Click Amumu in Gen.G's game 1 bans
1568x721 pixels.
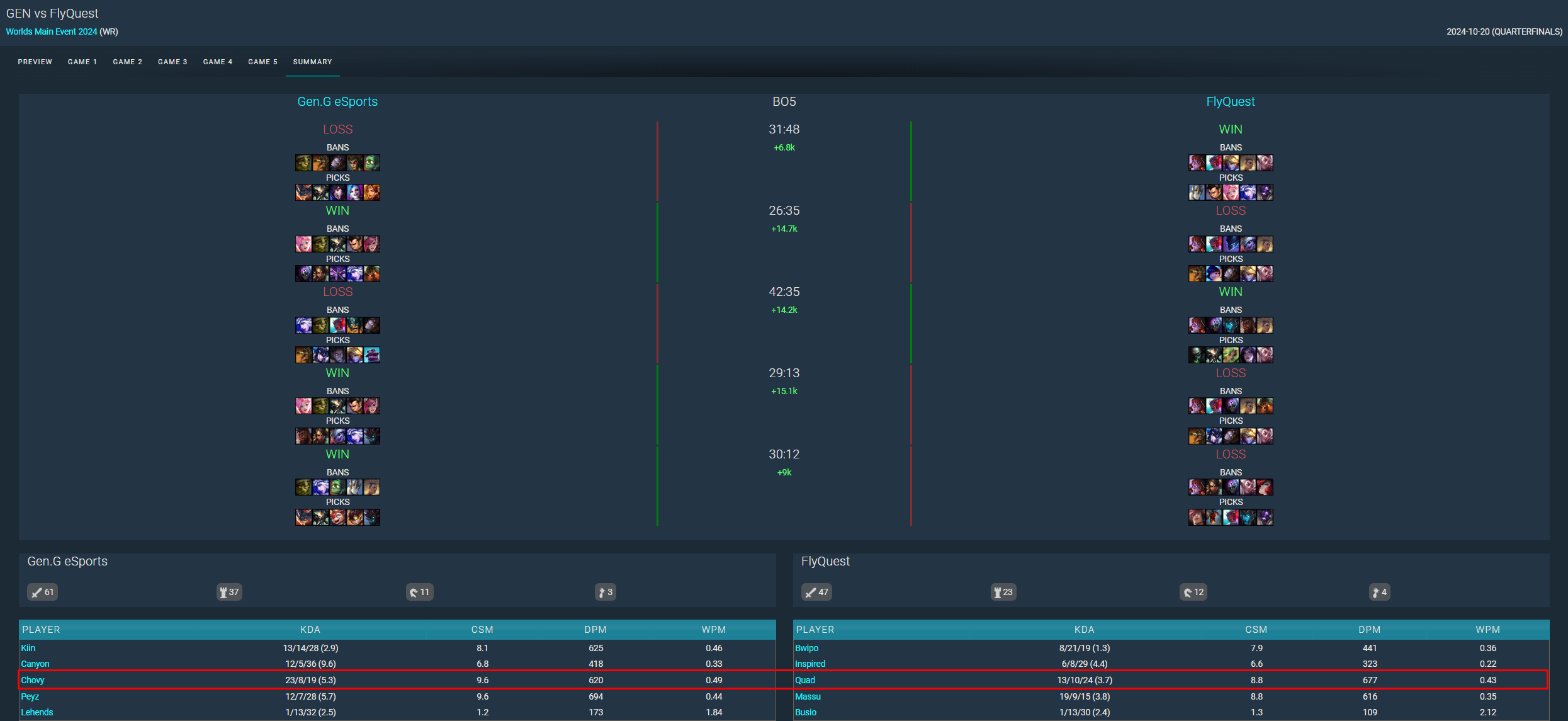pos(371,162)
